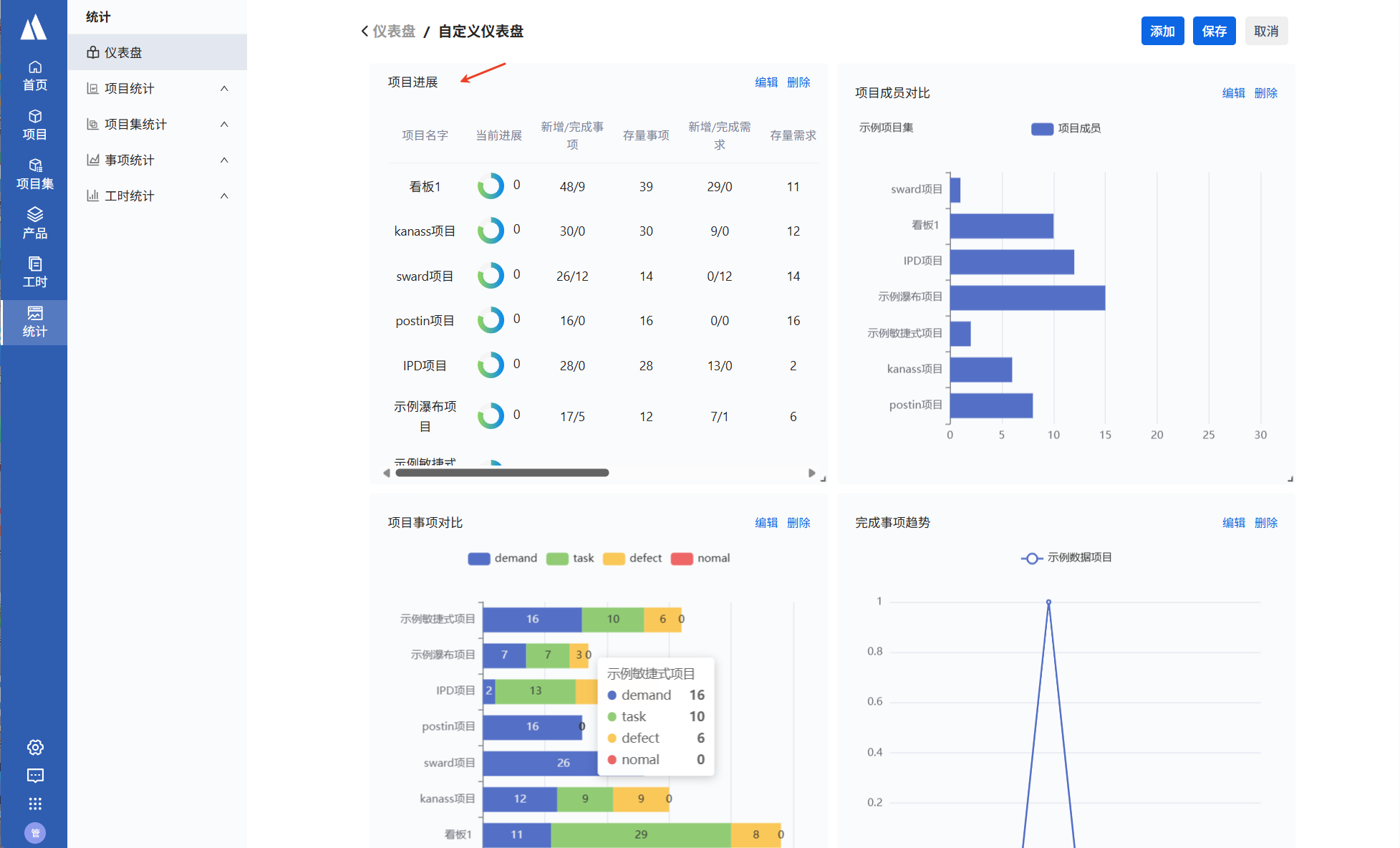The image size is (1400, 848).
Task: Collapse the 项目统计 menu group
Action: click(x=224, y=88)
